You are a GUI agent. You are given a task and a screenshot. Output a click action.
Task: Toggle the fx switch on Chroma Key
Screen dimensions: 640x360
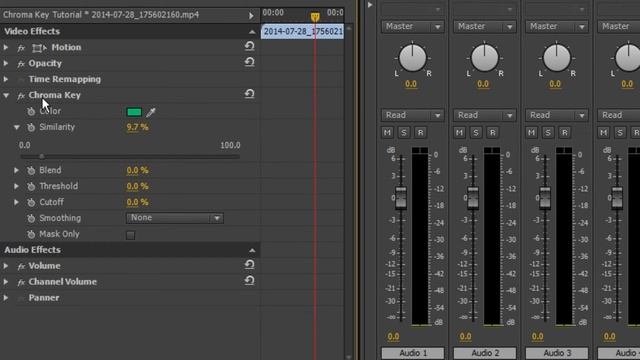(21, 96)
